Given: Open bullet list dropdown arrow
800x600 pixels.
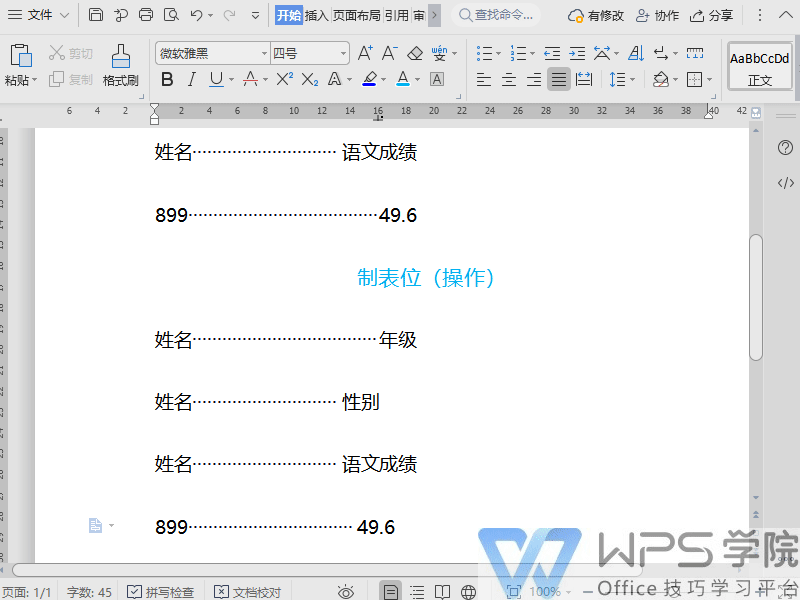Looking at the screenshot, I should click(x=498, y=53).
